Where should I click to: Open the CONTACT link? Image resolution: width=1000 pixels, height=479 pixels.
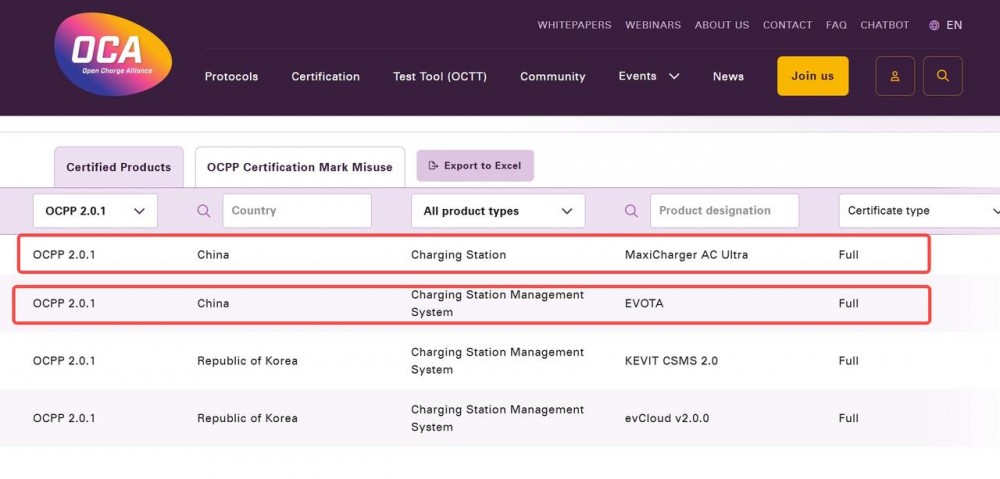pyautogui.click(x=788, y=26)
